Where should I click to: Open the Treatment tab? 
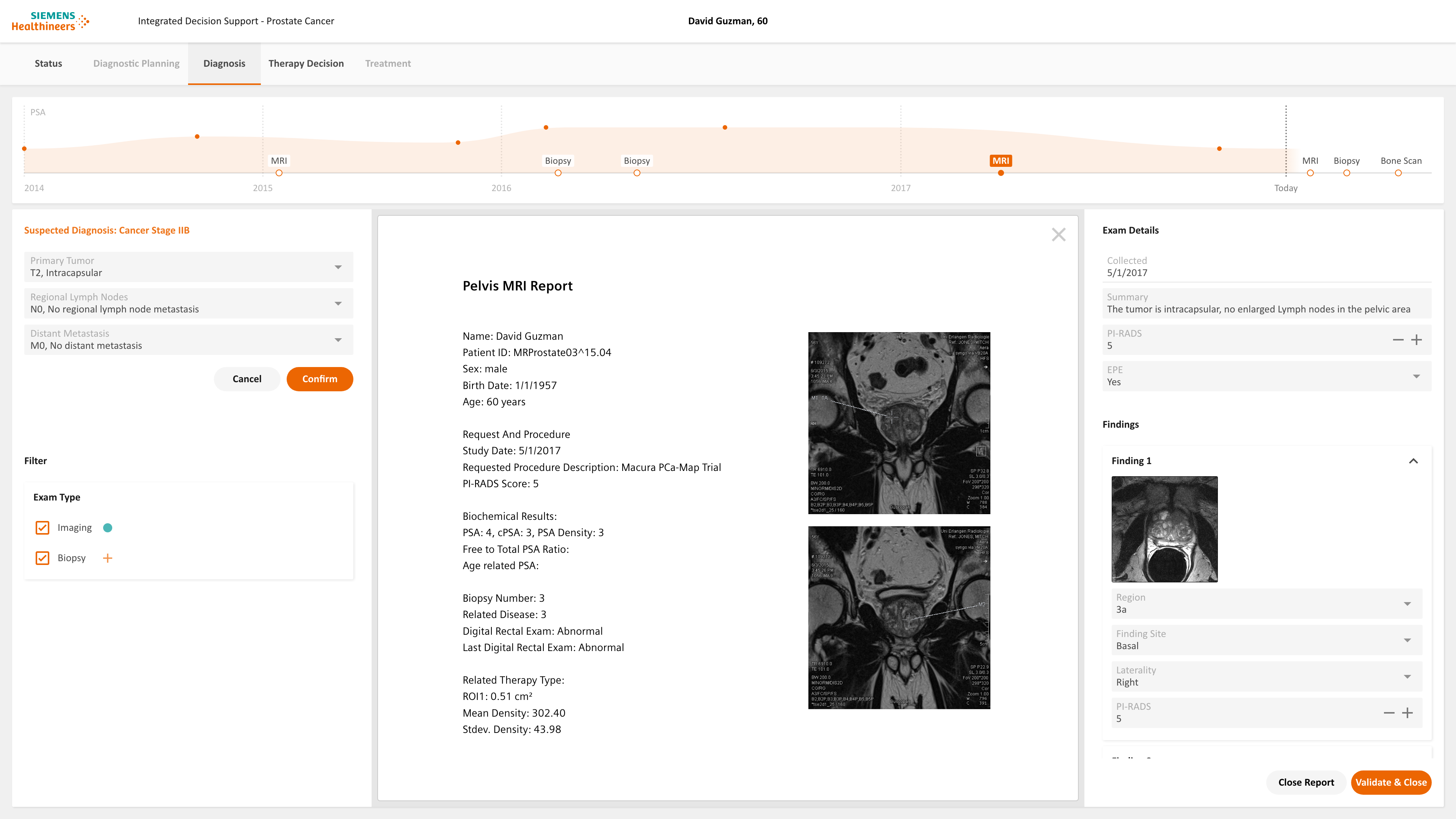(388, 63)
